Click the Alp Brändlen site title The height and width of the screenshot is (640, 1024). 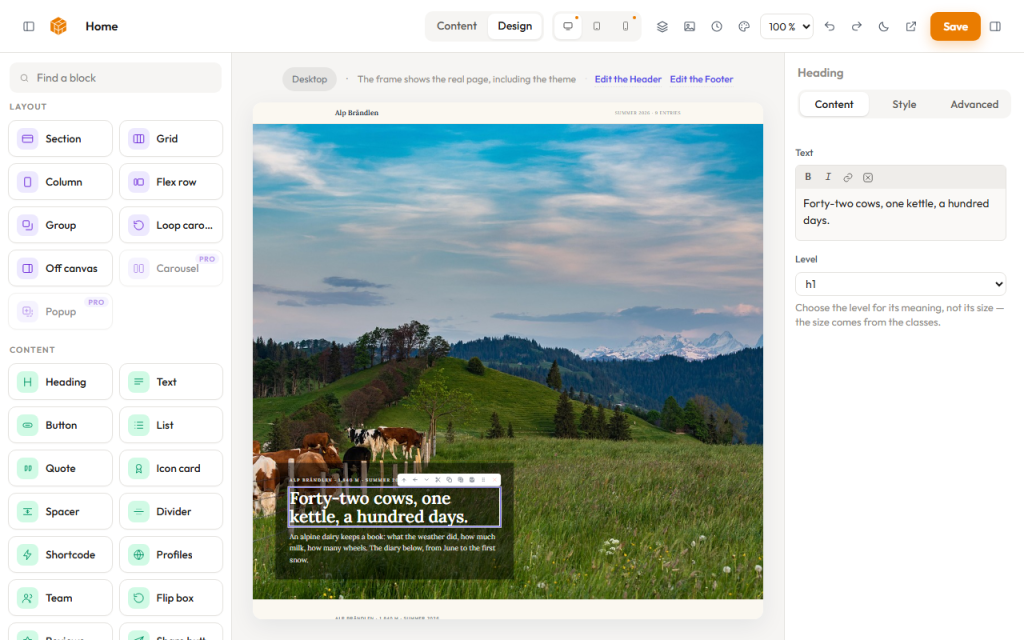(x=357, y=112)
